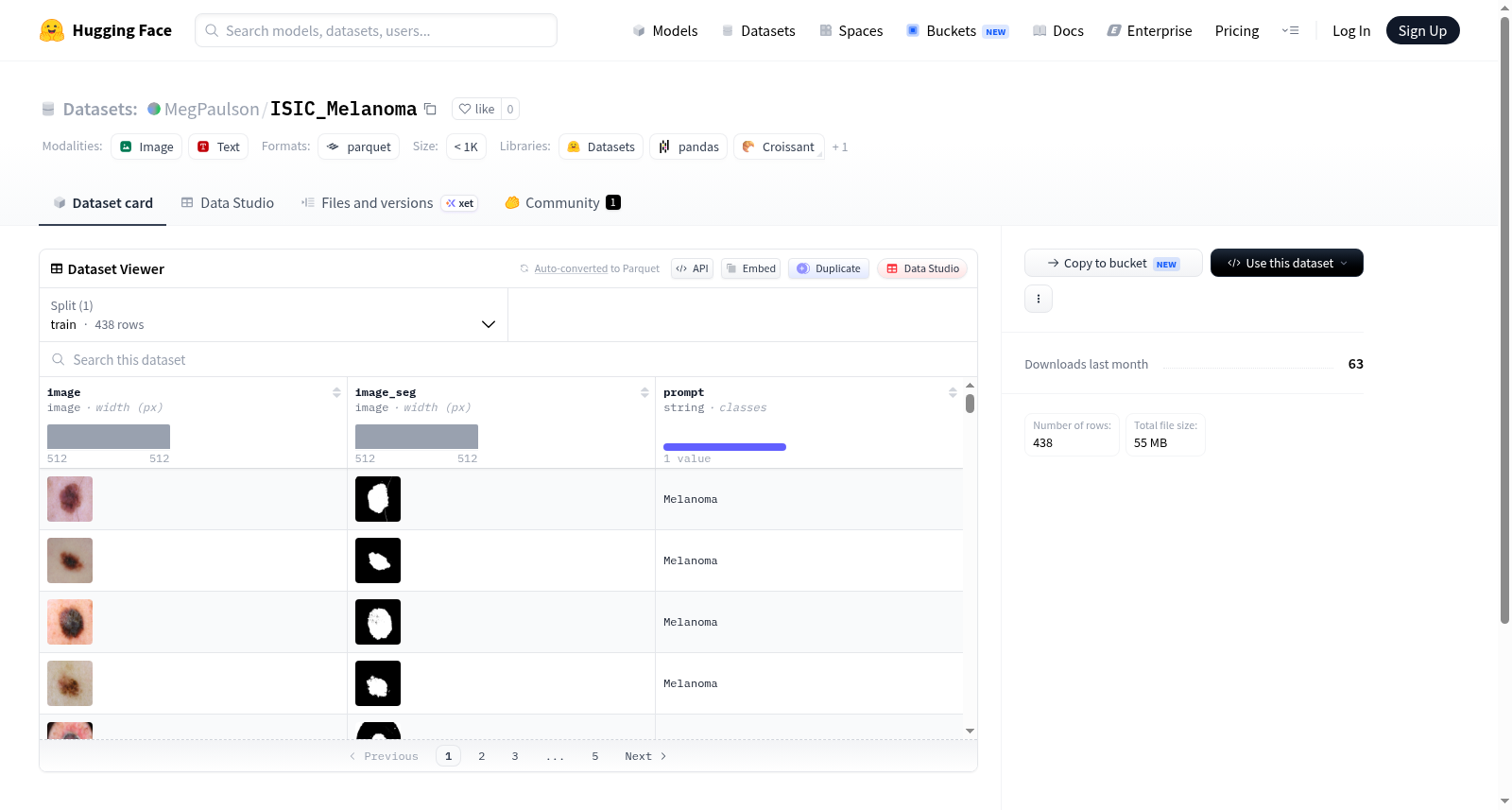Go to the Pricing page
This screenshot has height=810, width=1512.
pyautogui.click(x=1237, y=30)
